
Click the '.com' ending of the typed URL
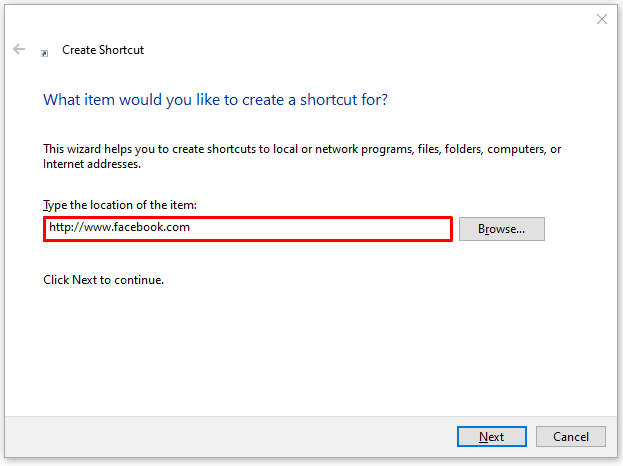point(178,228)
